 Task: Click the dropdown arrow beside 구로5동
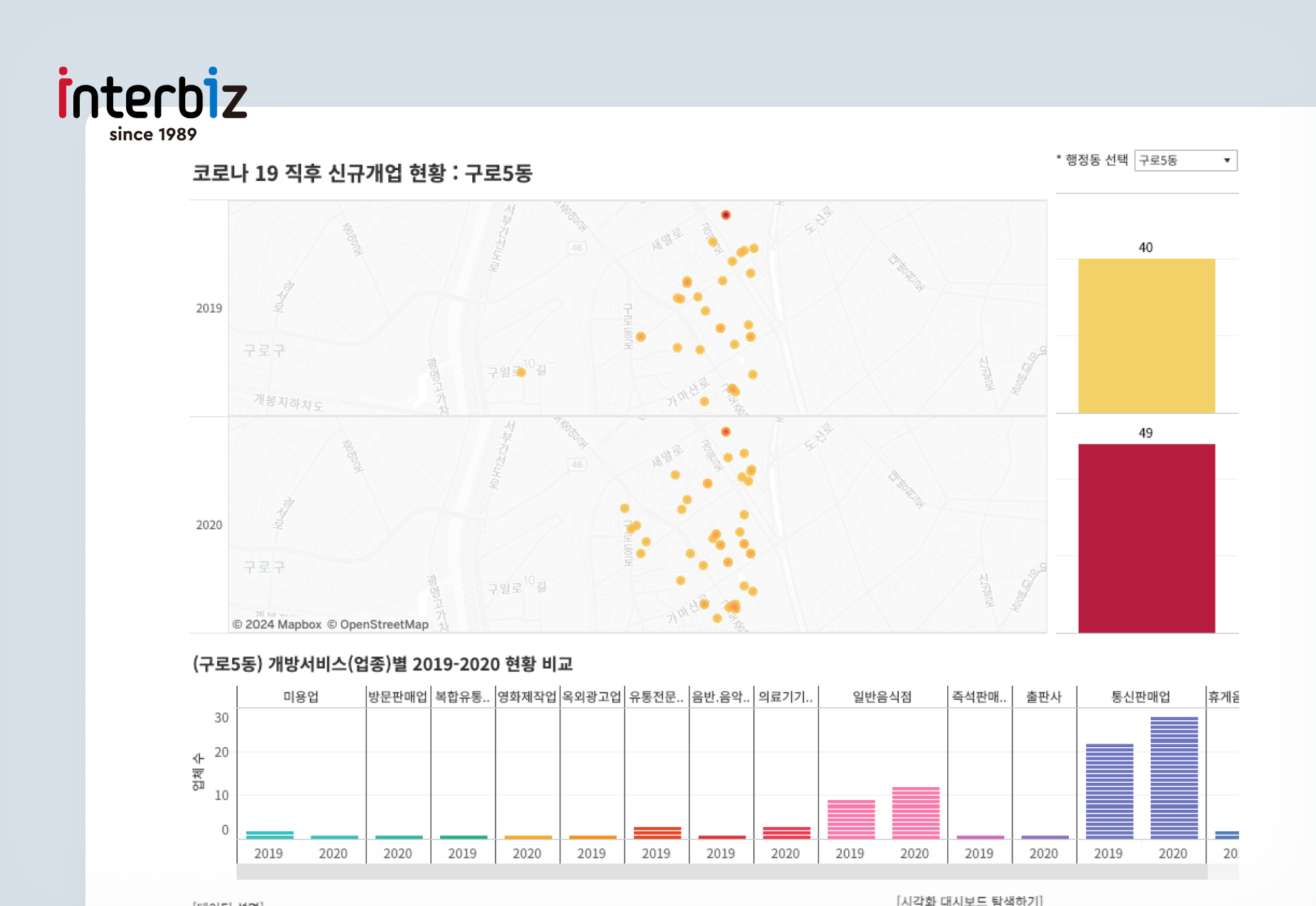click(x=1227, y=160)
